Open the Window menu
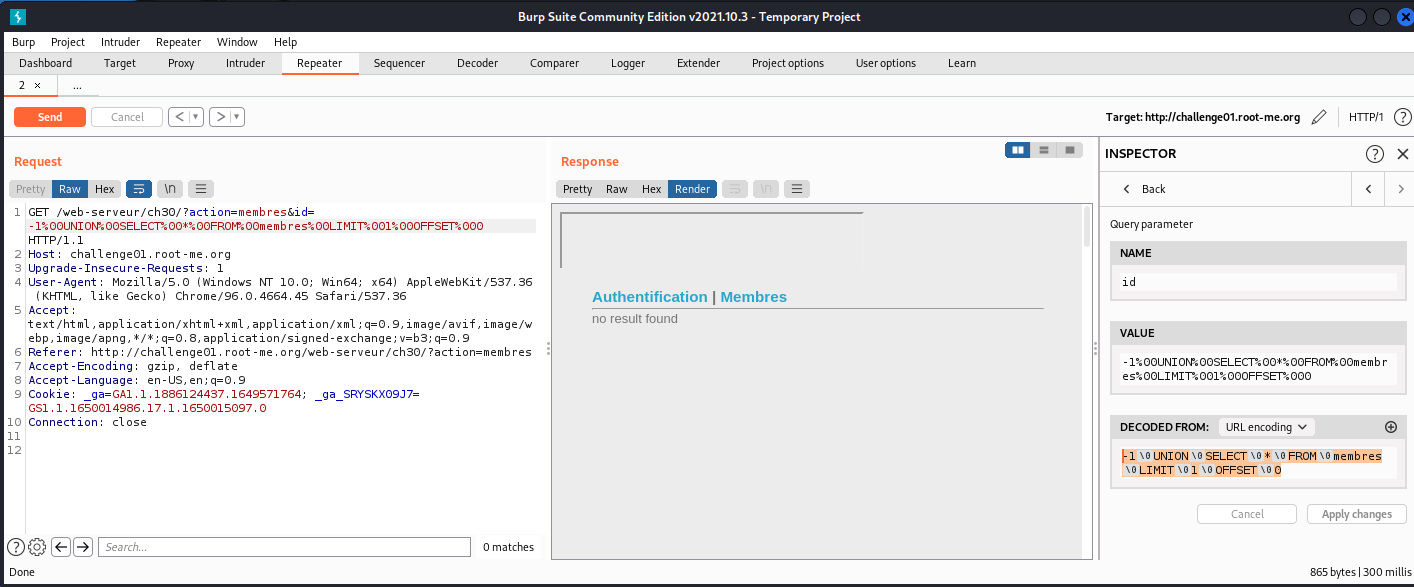This screenshot has height=587, width=1414. [x=237, y=42]
